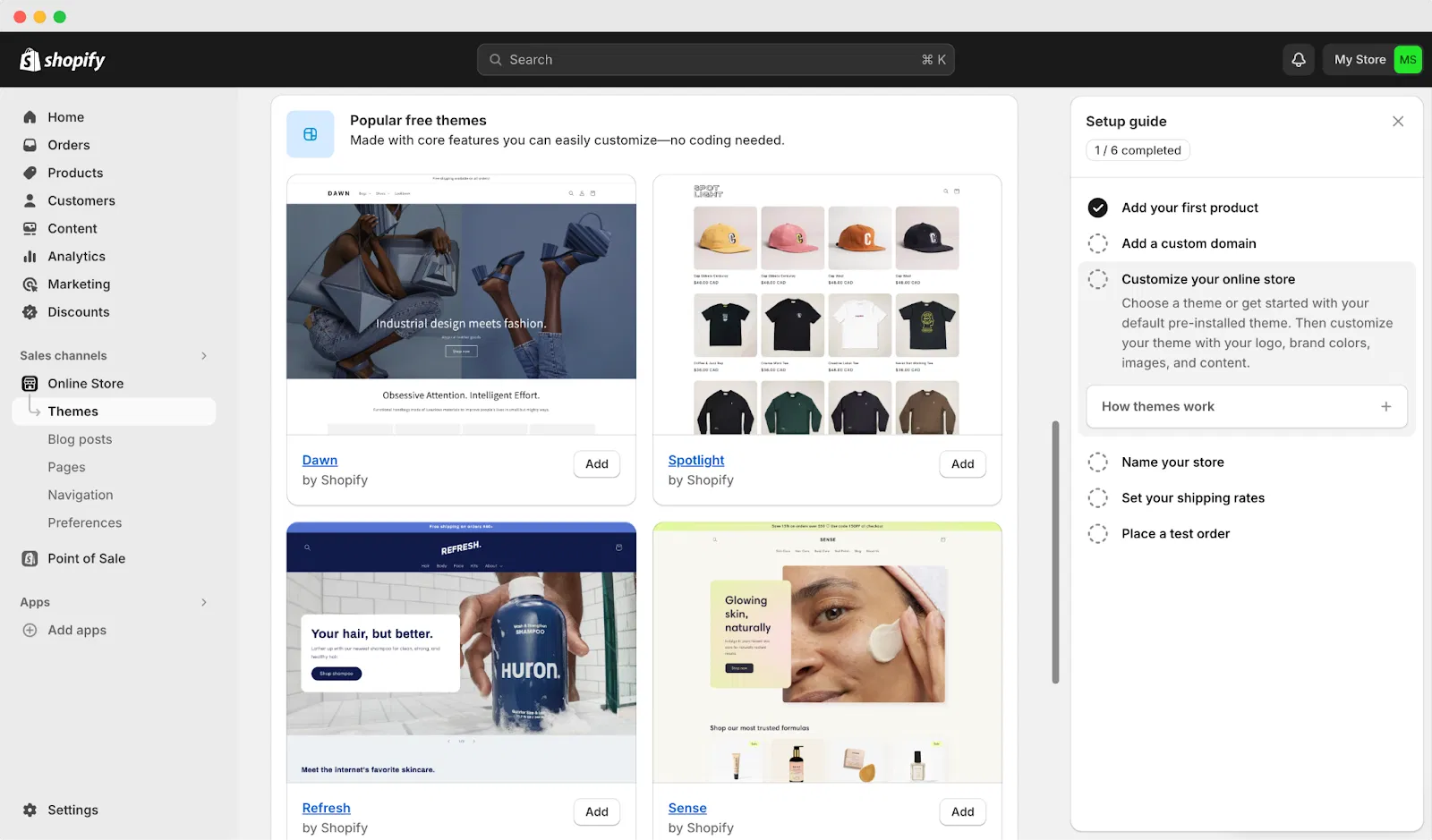
Task: Click Name your store text
Action: tap(1172, 462)
